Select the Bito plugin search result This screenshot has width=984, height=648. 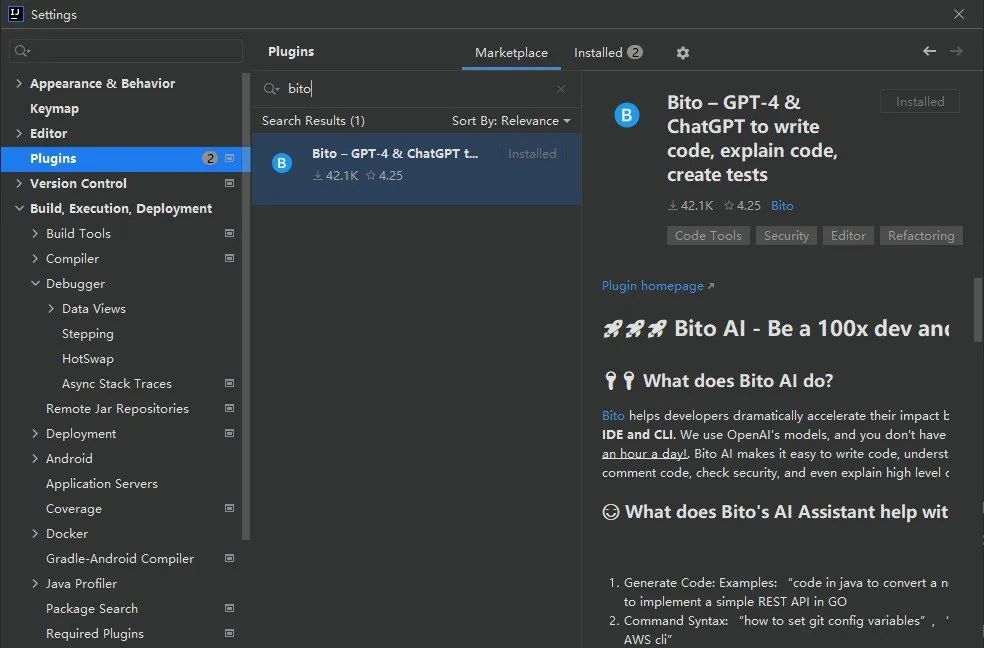416,168
